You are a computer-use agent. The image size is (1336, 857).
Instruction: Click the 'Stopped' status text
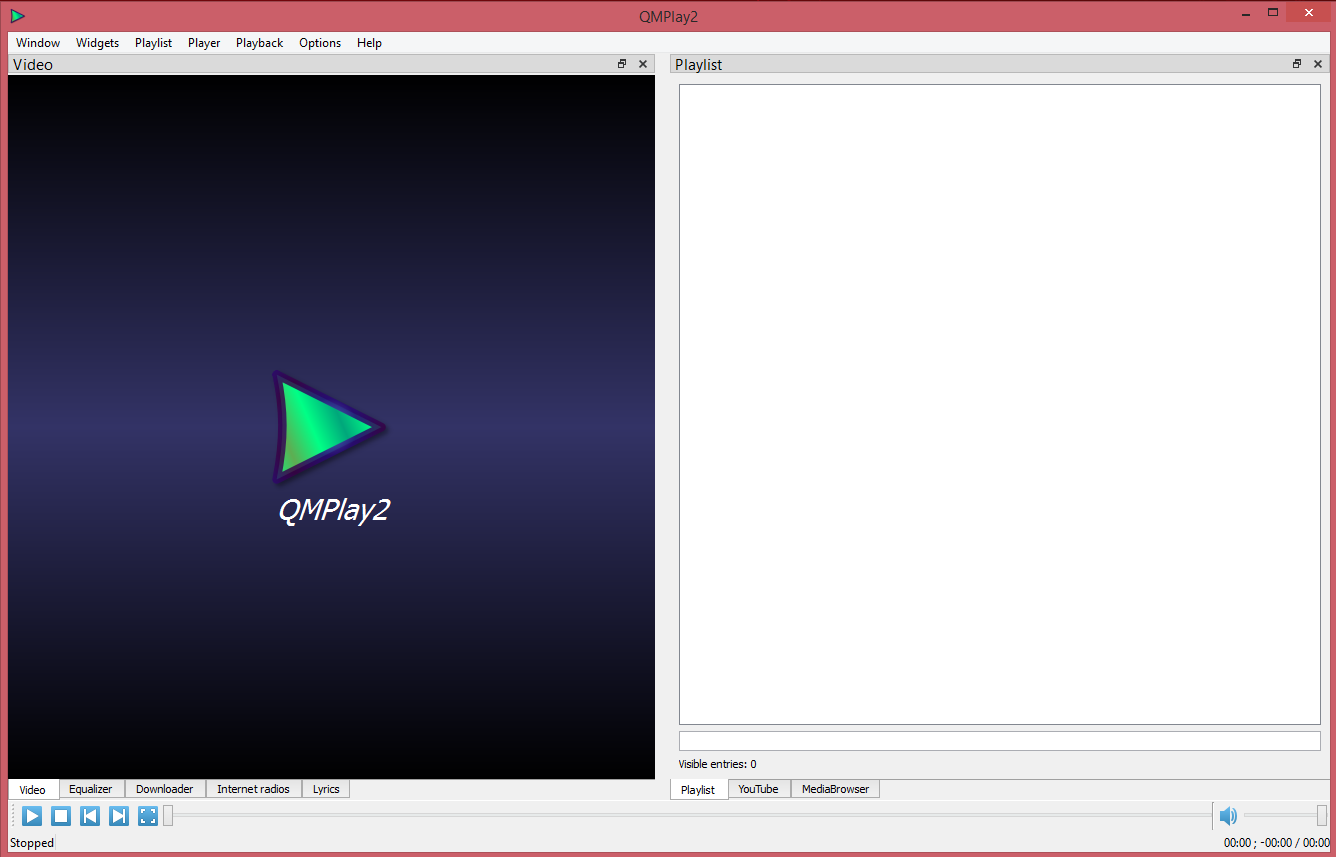tap(32, 843)
